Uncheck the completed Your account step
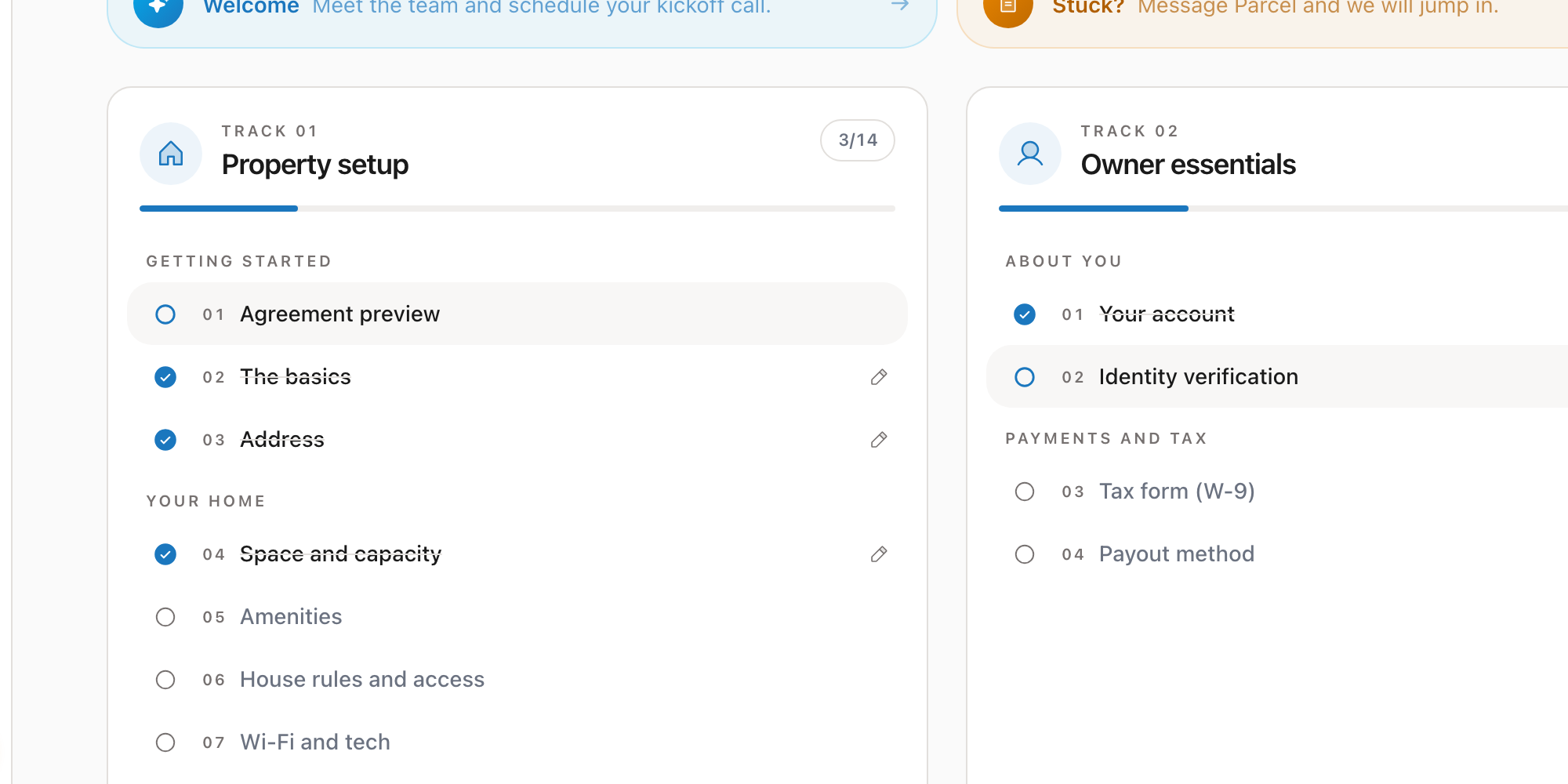 pos(1025,314)
